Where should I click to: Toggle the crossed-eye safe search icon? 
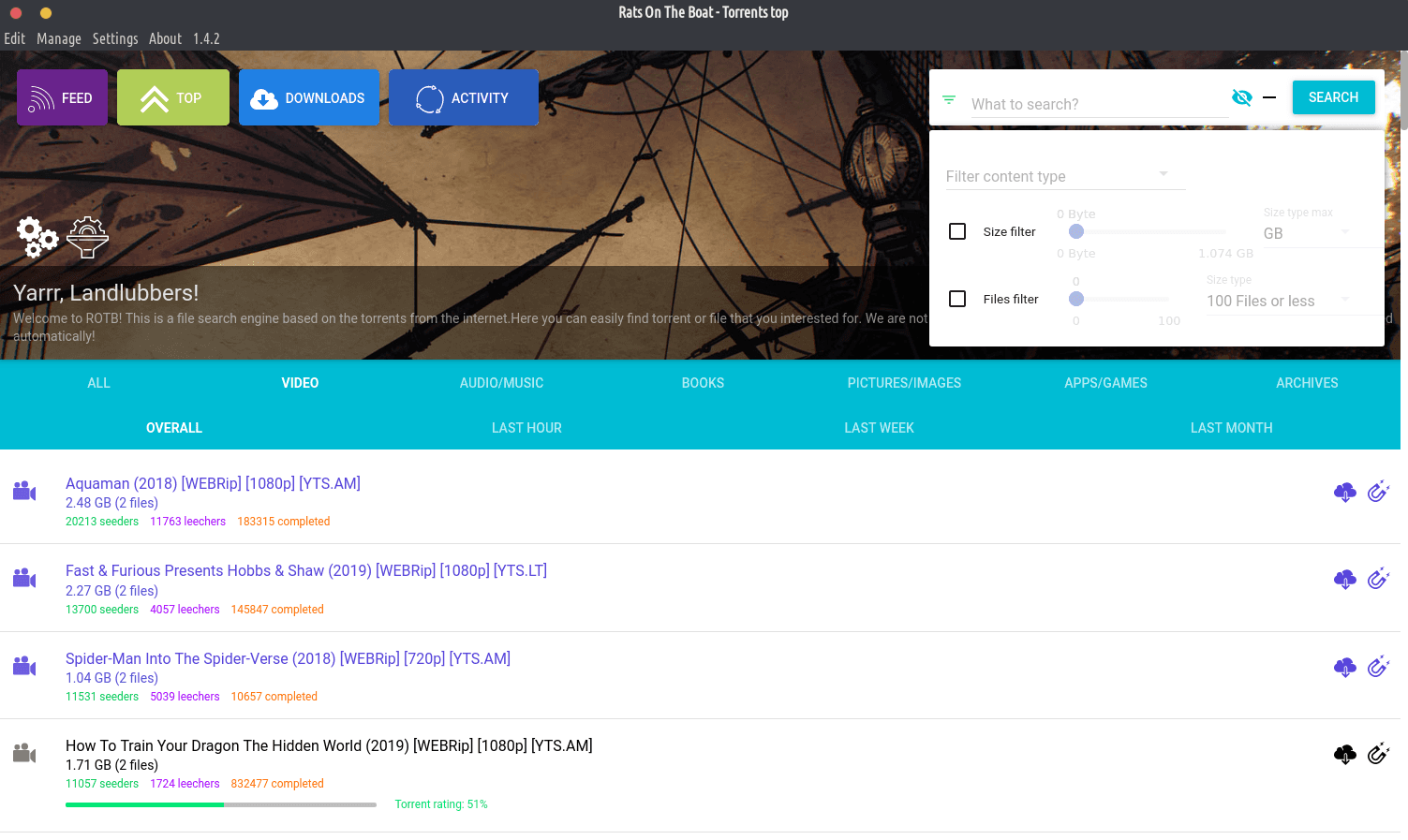point(1241,97)
